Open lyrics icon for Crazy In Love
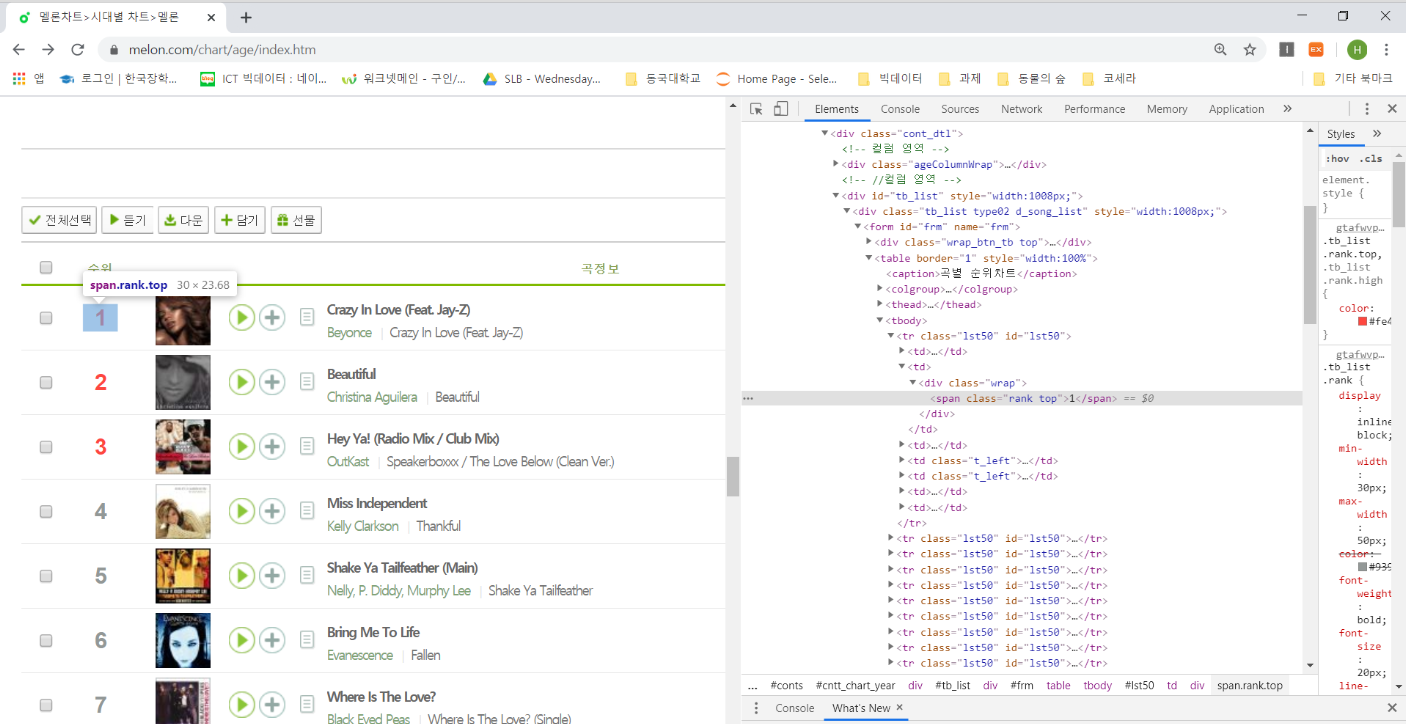1406x724 pixels. pyautogui.click(x=307, y=318)
